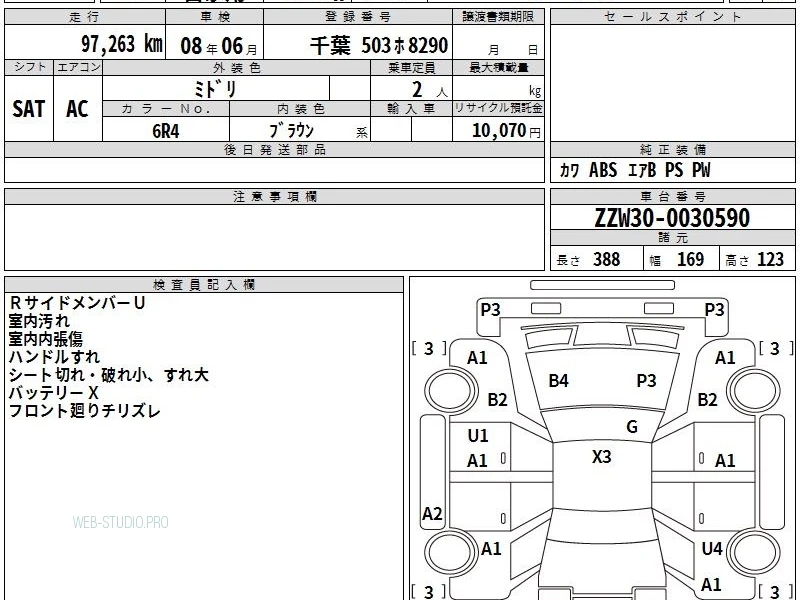The image size is (800, 600).
Task: Click seating capacity value 2 人
Action: tap(429, 90)
